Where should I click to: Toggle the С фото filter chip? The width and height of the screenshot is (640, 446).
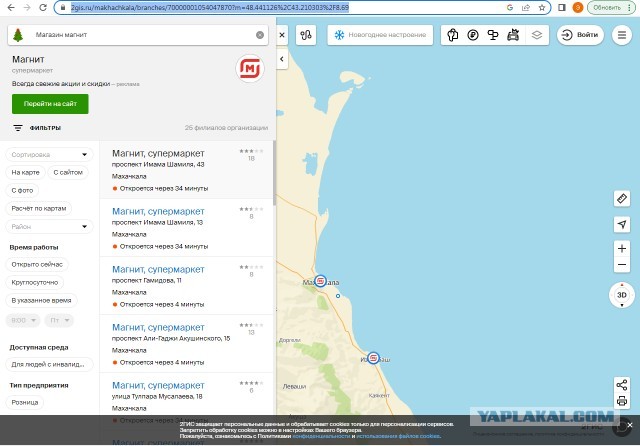click(22, 190)
